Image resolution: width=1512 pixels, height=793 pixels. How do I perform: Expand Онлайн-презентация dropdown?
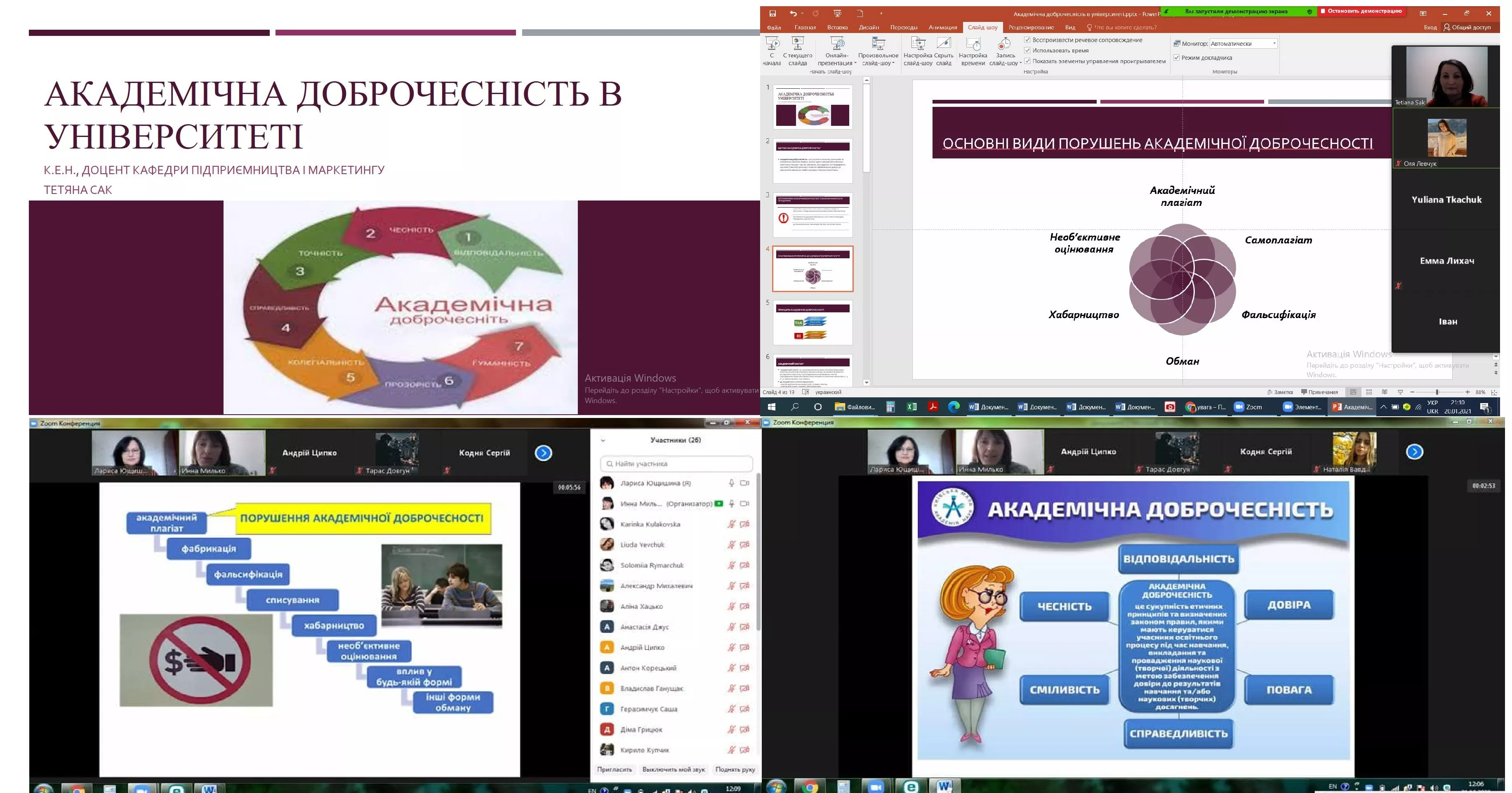coord(855,64)
